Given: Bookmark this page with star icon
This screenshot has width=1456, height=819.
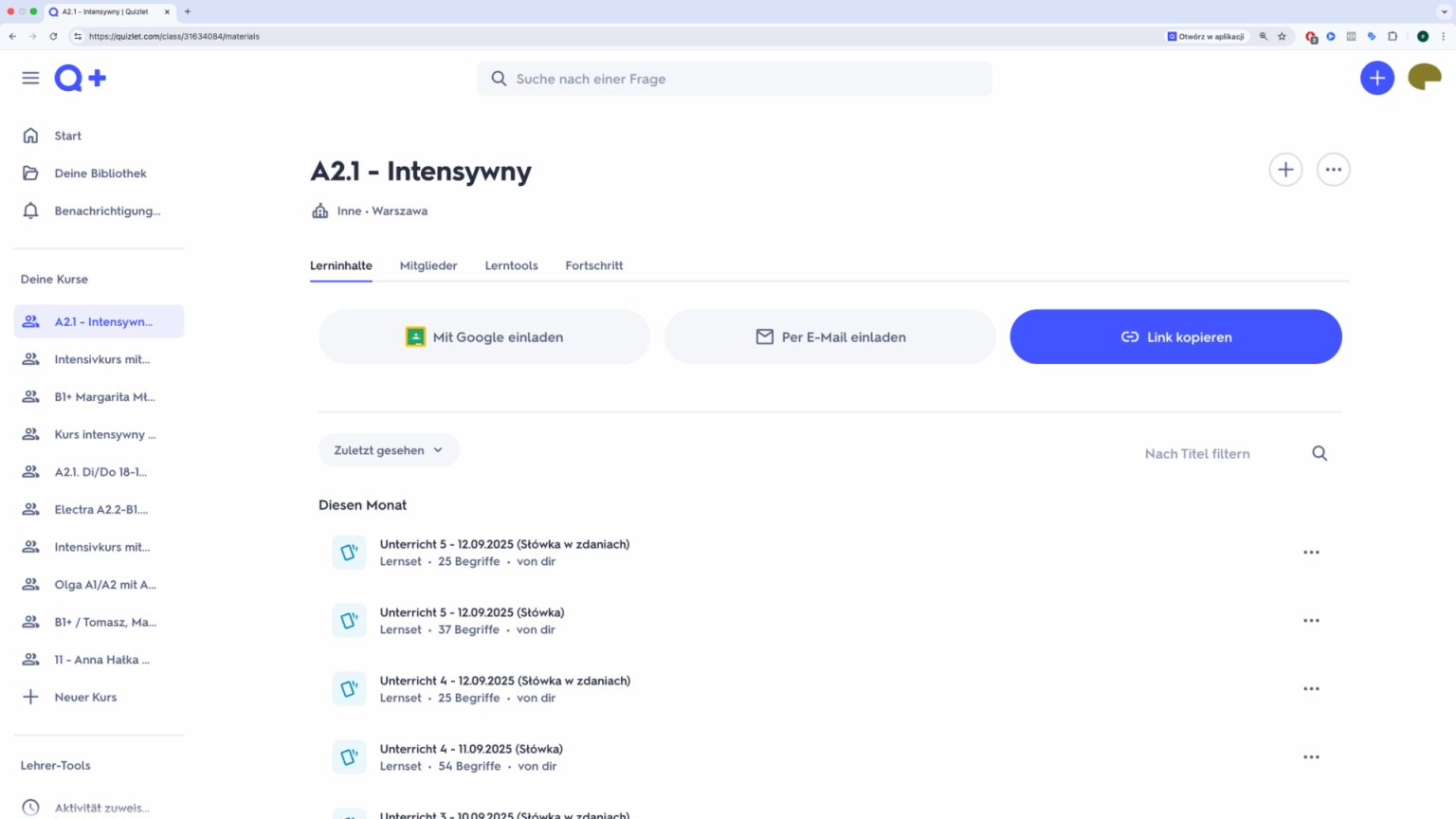Looking at the screenshot, I should click(1282, 37).
